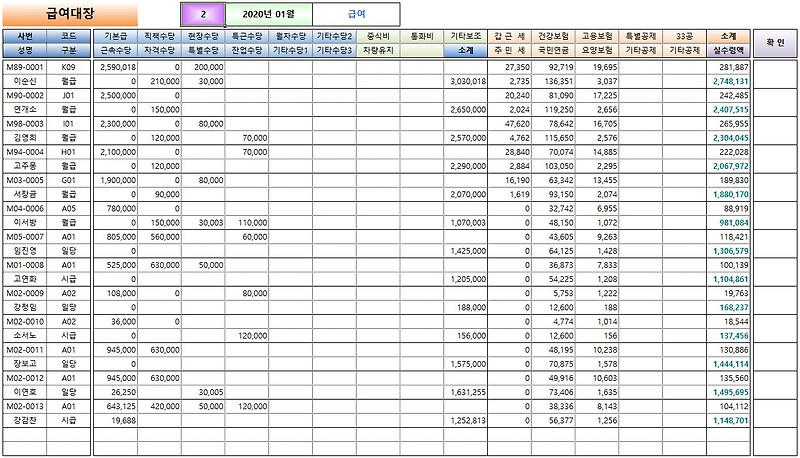This screenshot has width=800, height=458.
Task: Select employee number M89-0001
Action: 24,67
